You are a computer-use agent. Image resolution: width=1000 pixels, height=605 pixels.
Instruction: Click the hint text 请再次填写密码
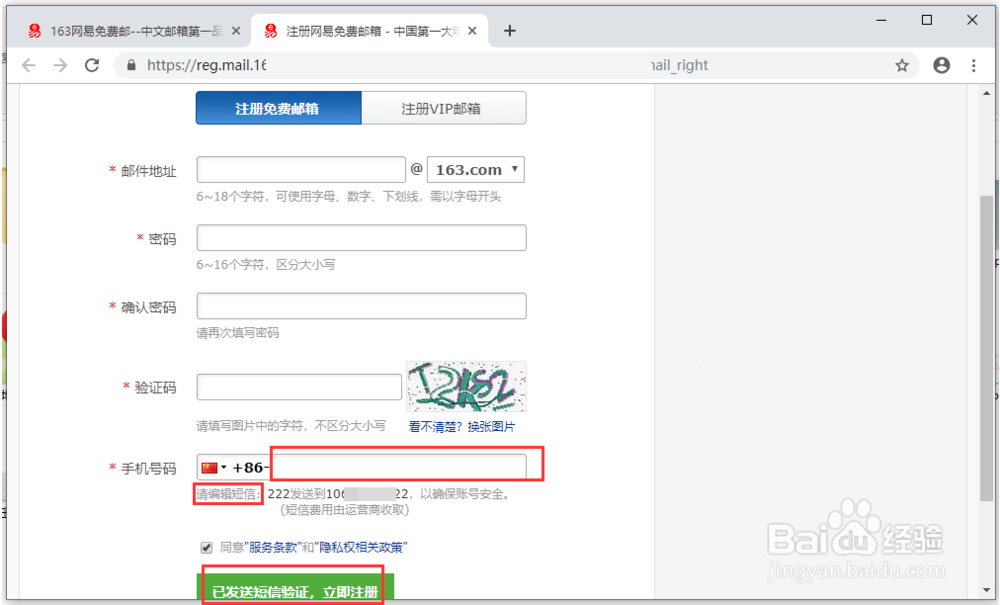(237, 332)
